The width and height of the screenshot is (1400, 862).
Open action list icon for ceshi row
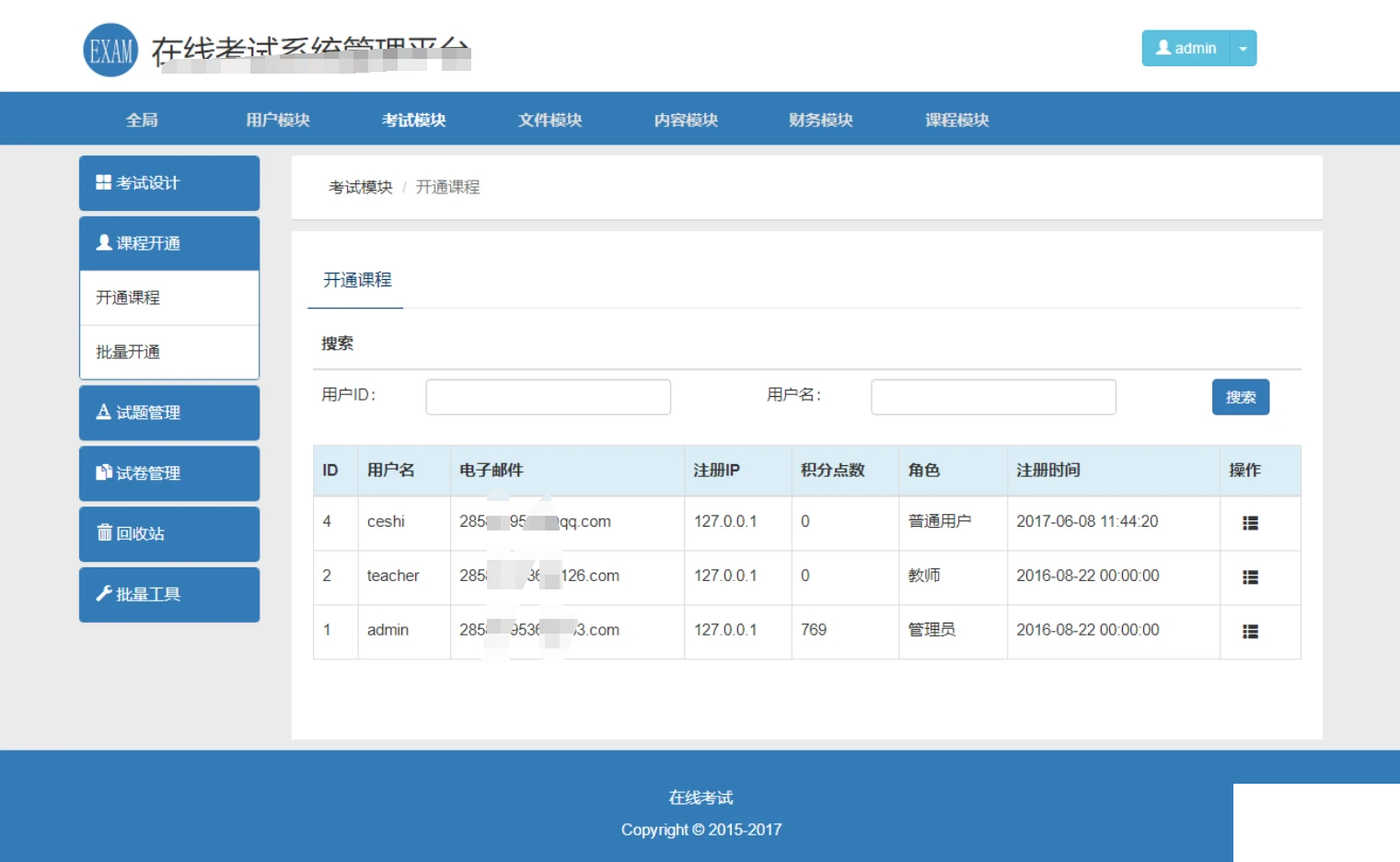(x=1250, y=523)
